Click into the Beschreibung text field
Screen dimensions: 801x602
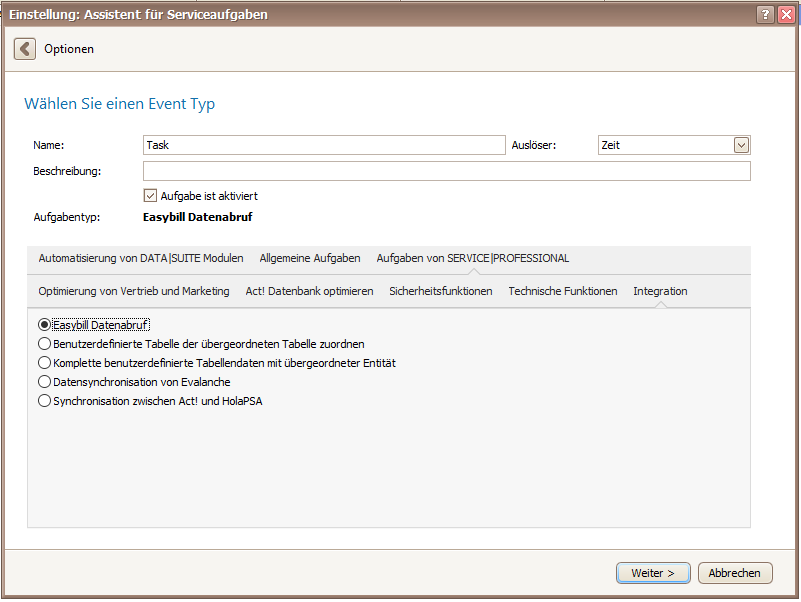coord(446,171)
